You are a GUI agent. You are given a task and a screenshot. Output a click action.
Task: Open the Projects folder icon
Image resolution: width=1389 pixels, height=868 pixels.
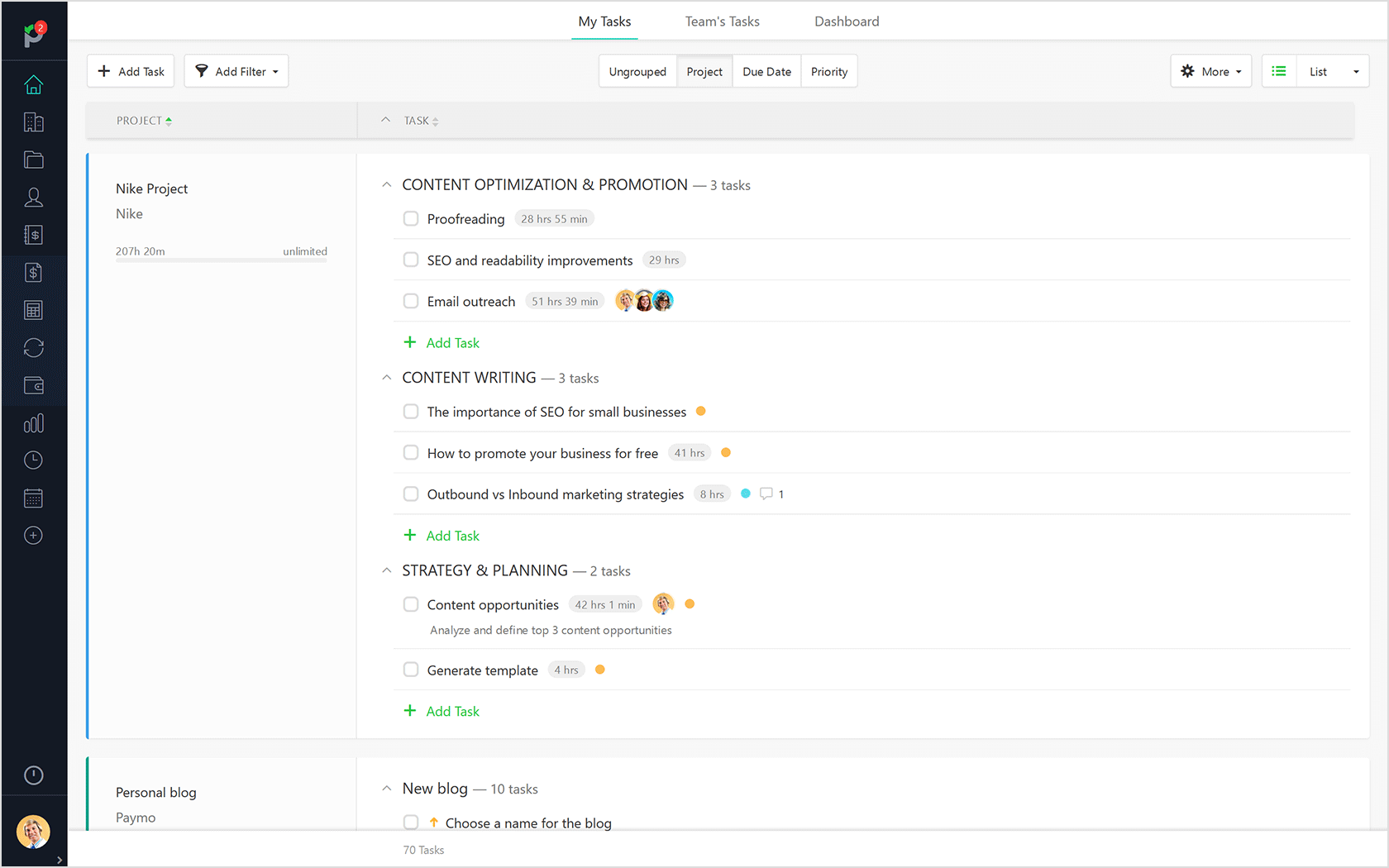pos(33,160)
